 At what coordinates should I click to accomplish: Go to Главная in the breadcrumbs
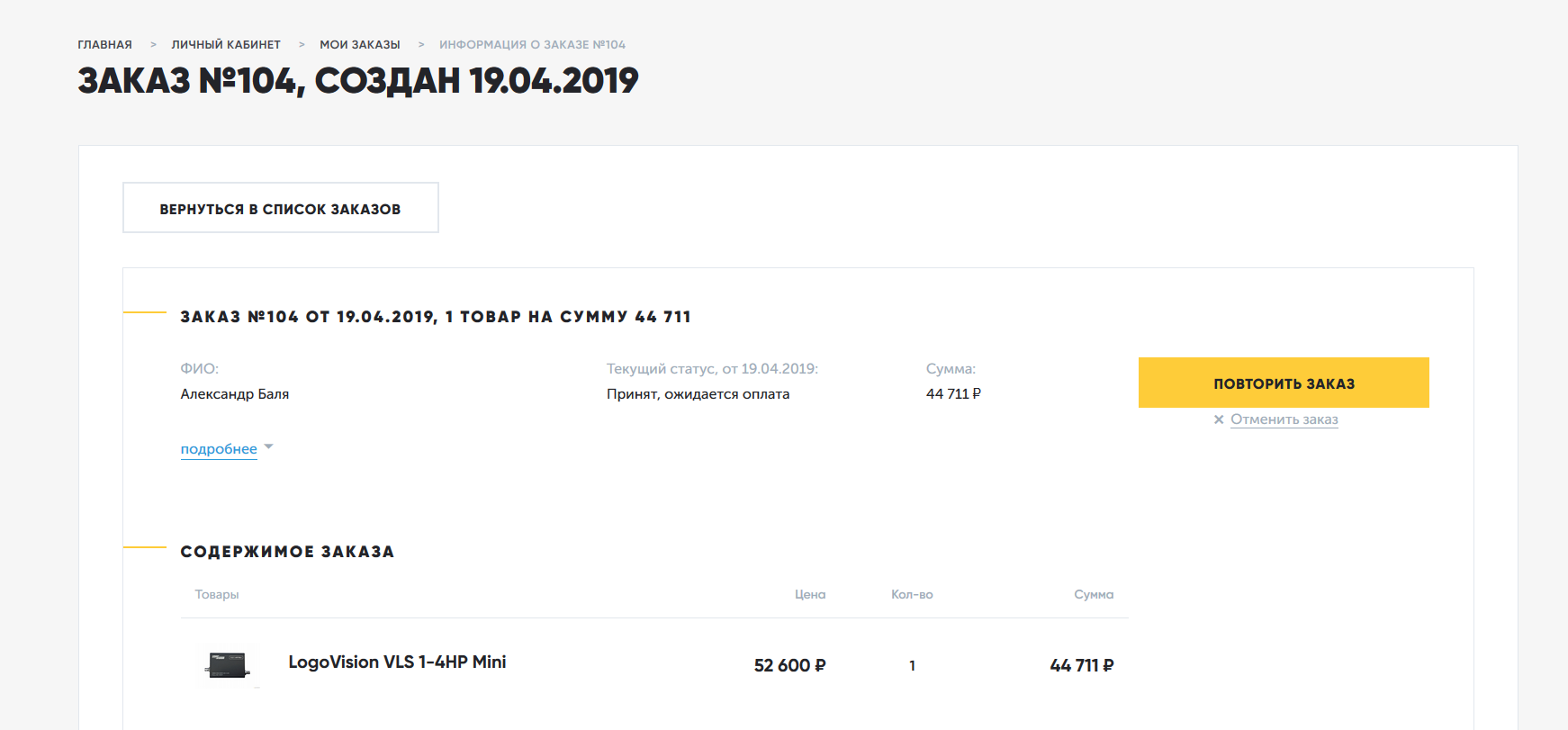point(104,45)
